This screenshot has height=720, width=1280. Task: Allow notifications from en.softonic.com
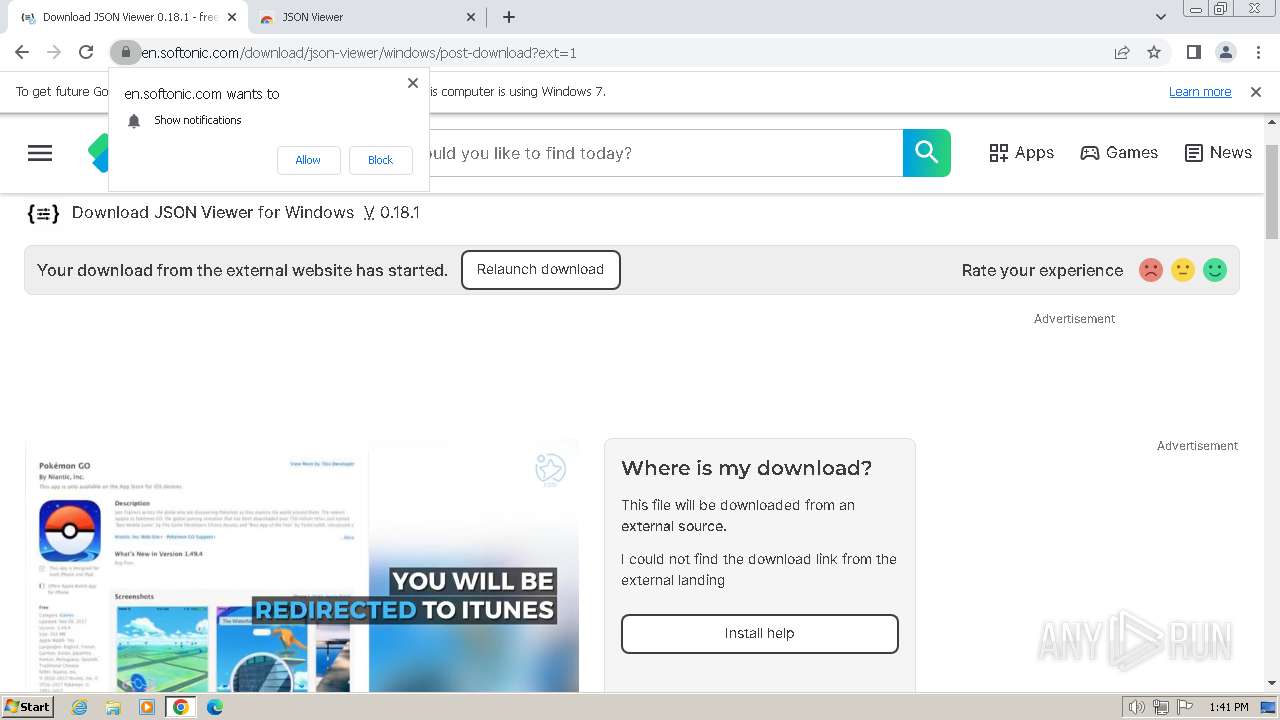tap(308, 160)
